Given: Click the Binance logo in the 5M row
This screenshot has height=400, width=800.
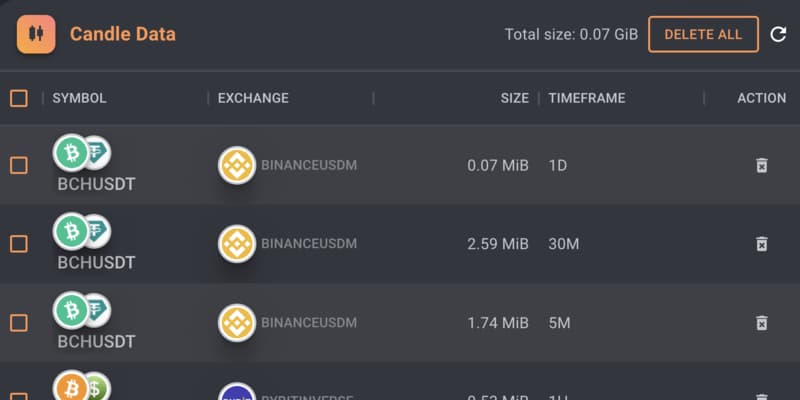Looking at the screenshot, I should [x=237, y=322].
